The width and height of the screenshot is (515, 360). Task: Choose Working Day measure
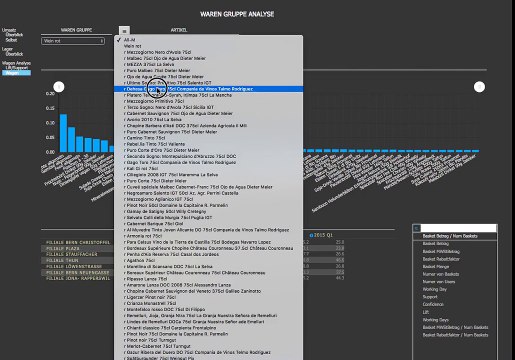[x=435, y=289]
